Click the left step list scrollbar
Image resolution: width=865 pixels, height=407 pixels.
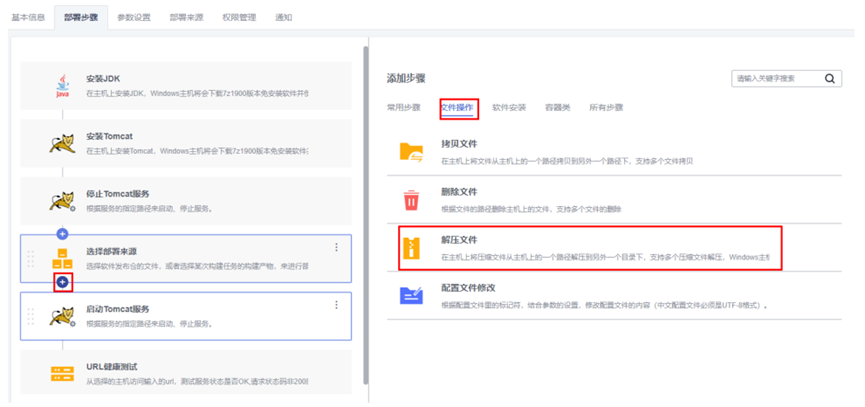365,215
